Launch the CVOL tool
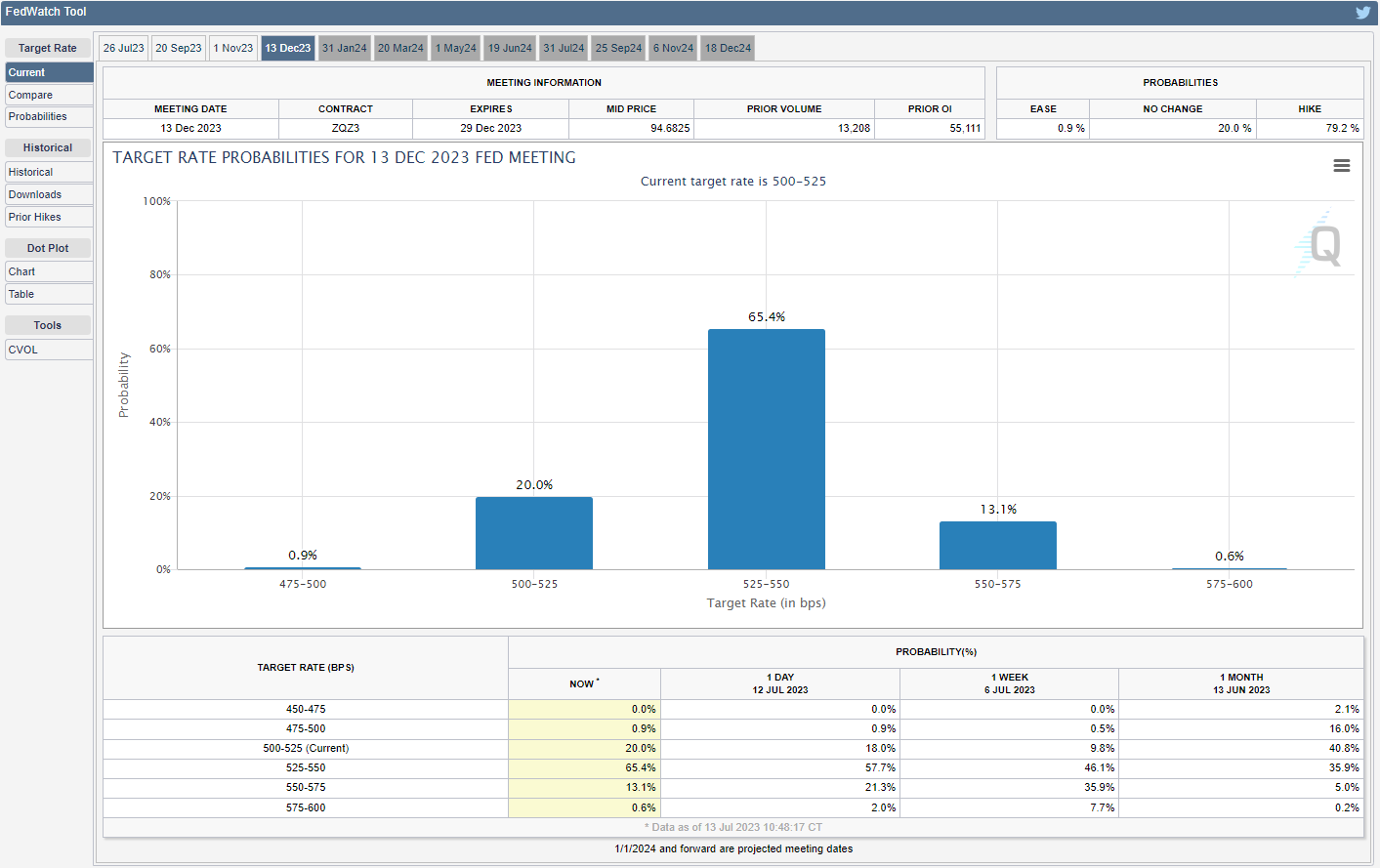Image resolution: width=1380 pixels, height=868 pixels. pos(49,350)
